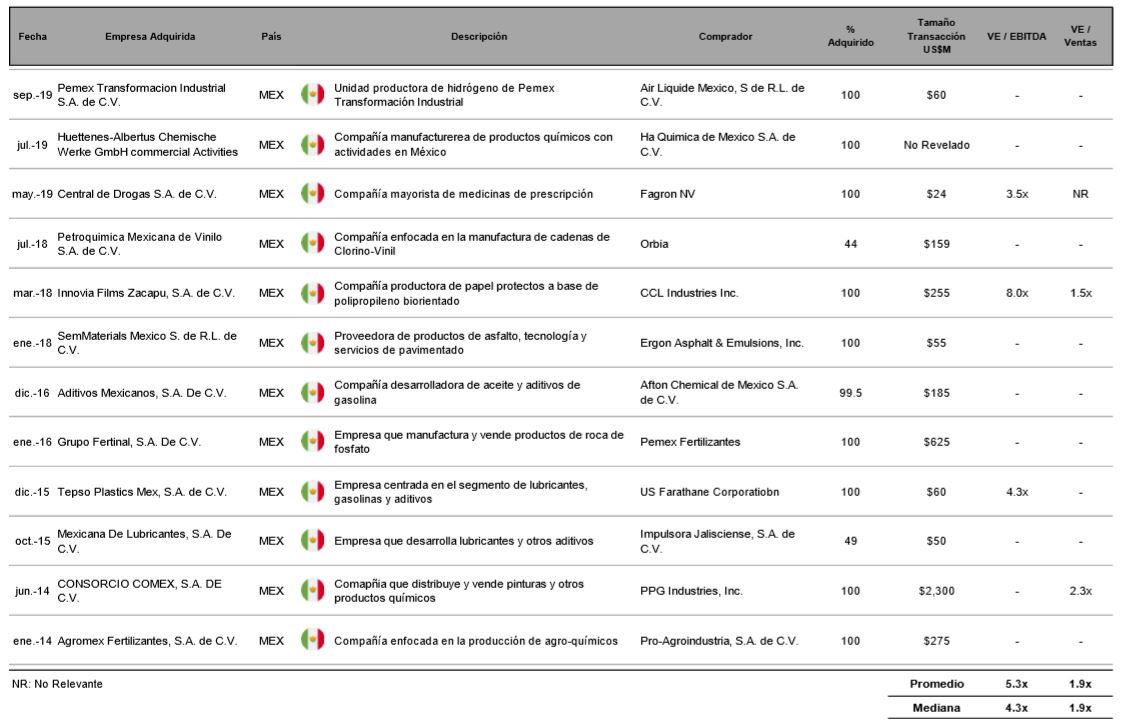The image size is (1121, 728).
Task: Click the '44' percent acquired value
Action: 851,244
